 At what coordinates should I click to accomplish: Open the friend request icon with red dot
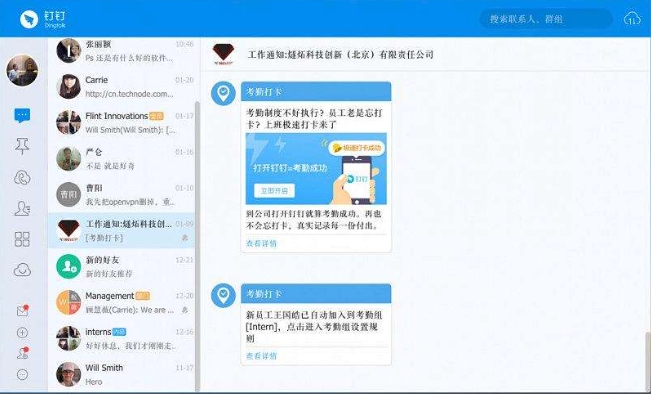[x=22, y=353]
